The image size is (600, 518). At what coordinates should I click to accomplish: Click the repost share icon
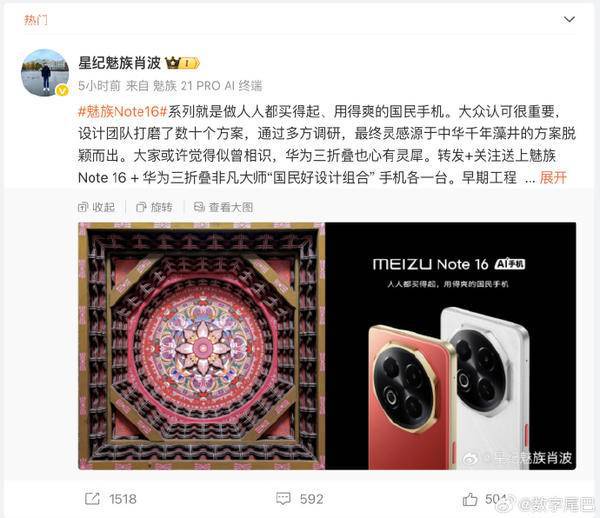coord(92,498)
